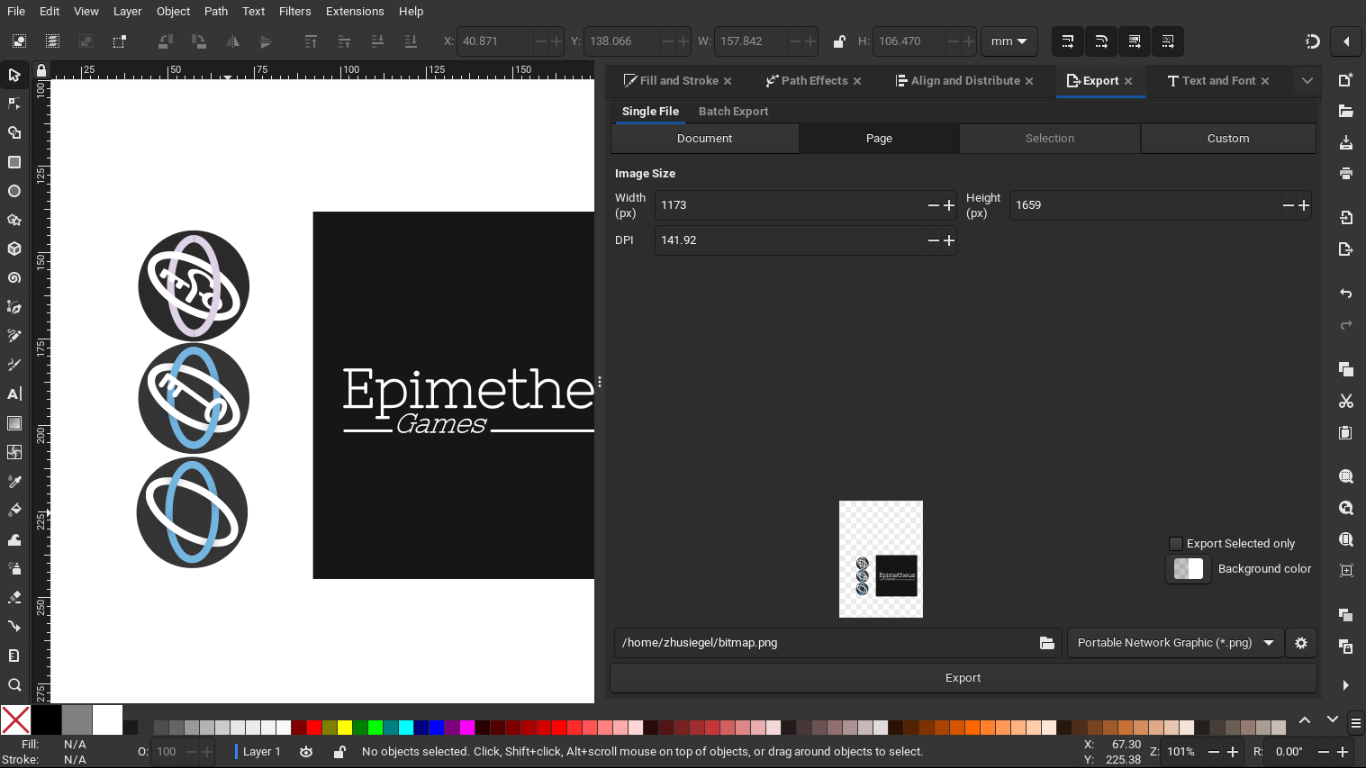Select the Dropper color picker tool

pyautogui.click(x=14, y=481)
